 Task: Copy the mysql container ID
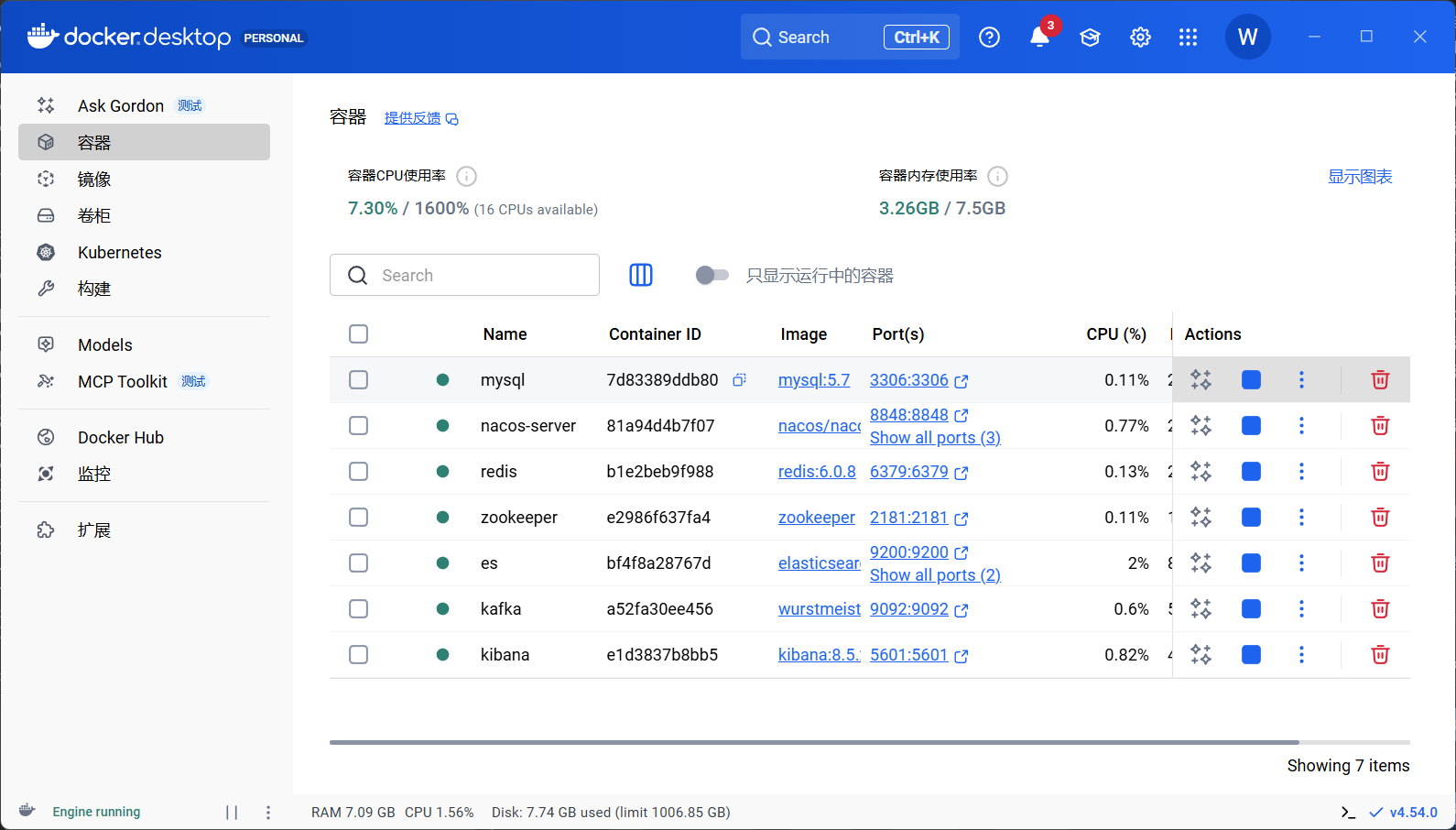tap(739, 379)
